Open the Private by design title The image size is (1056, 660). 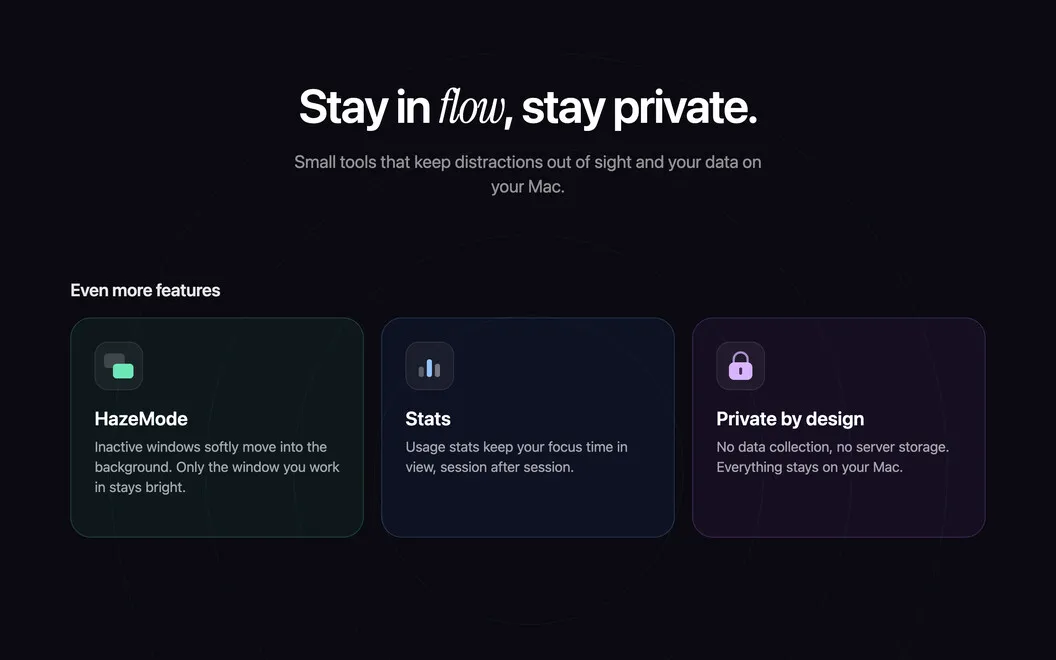[x=790, y=419]
